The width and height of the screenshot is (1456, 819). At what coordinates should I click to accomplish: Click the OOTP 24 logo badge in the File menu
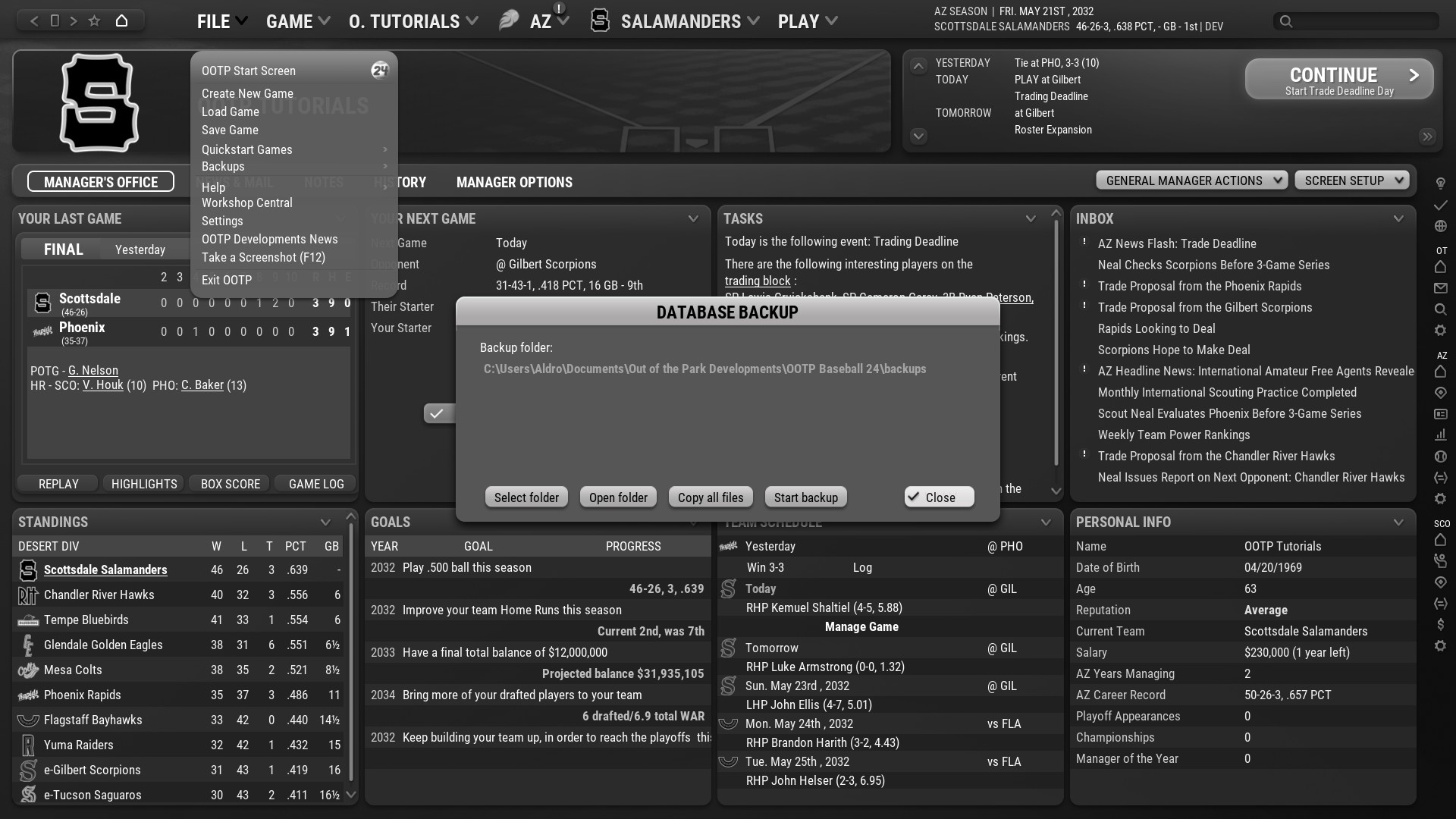coord(380,71)
